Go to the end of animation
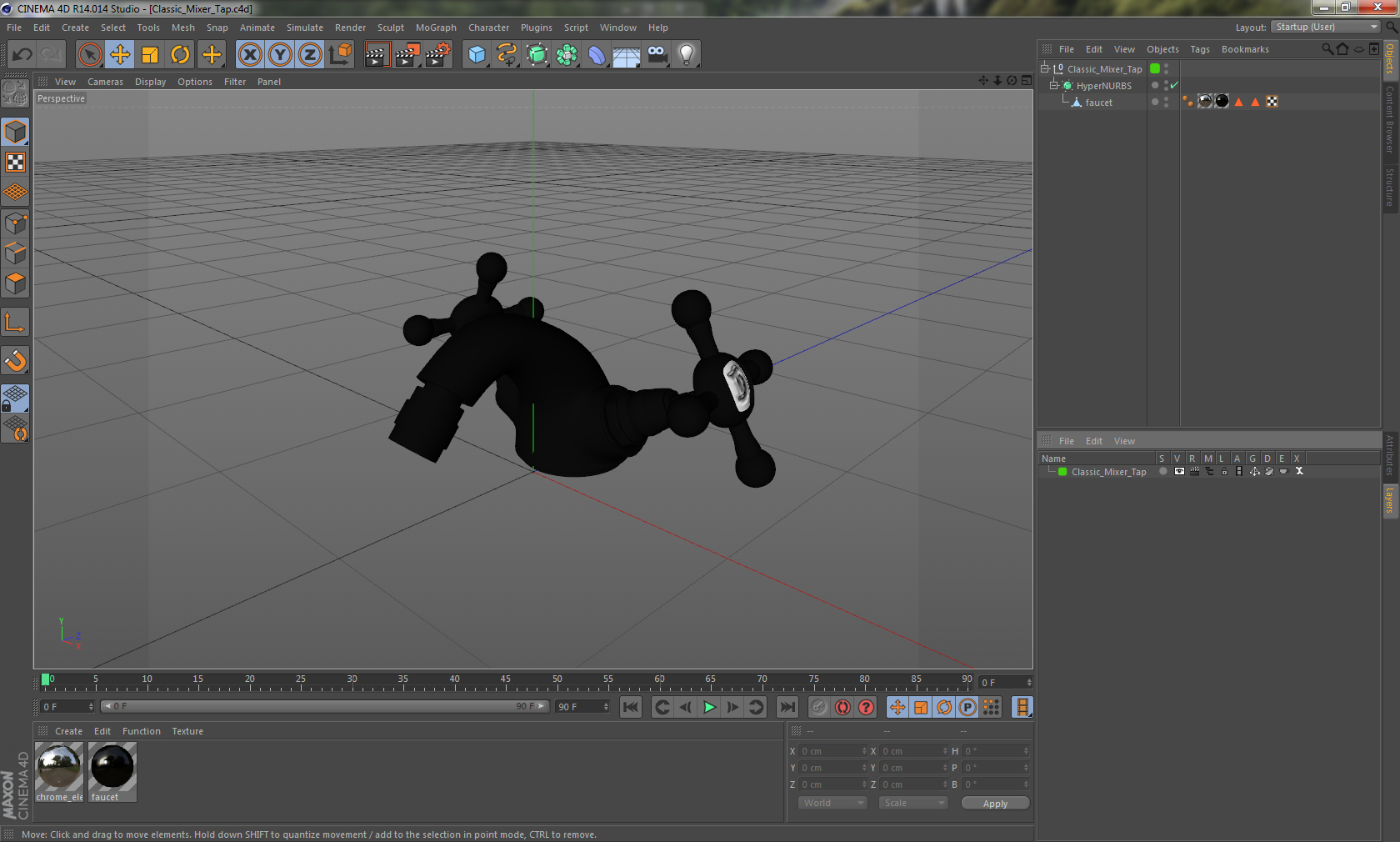 click(787, 707)
